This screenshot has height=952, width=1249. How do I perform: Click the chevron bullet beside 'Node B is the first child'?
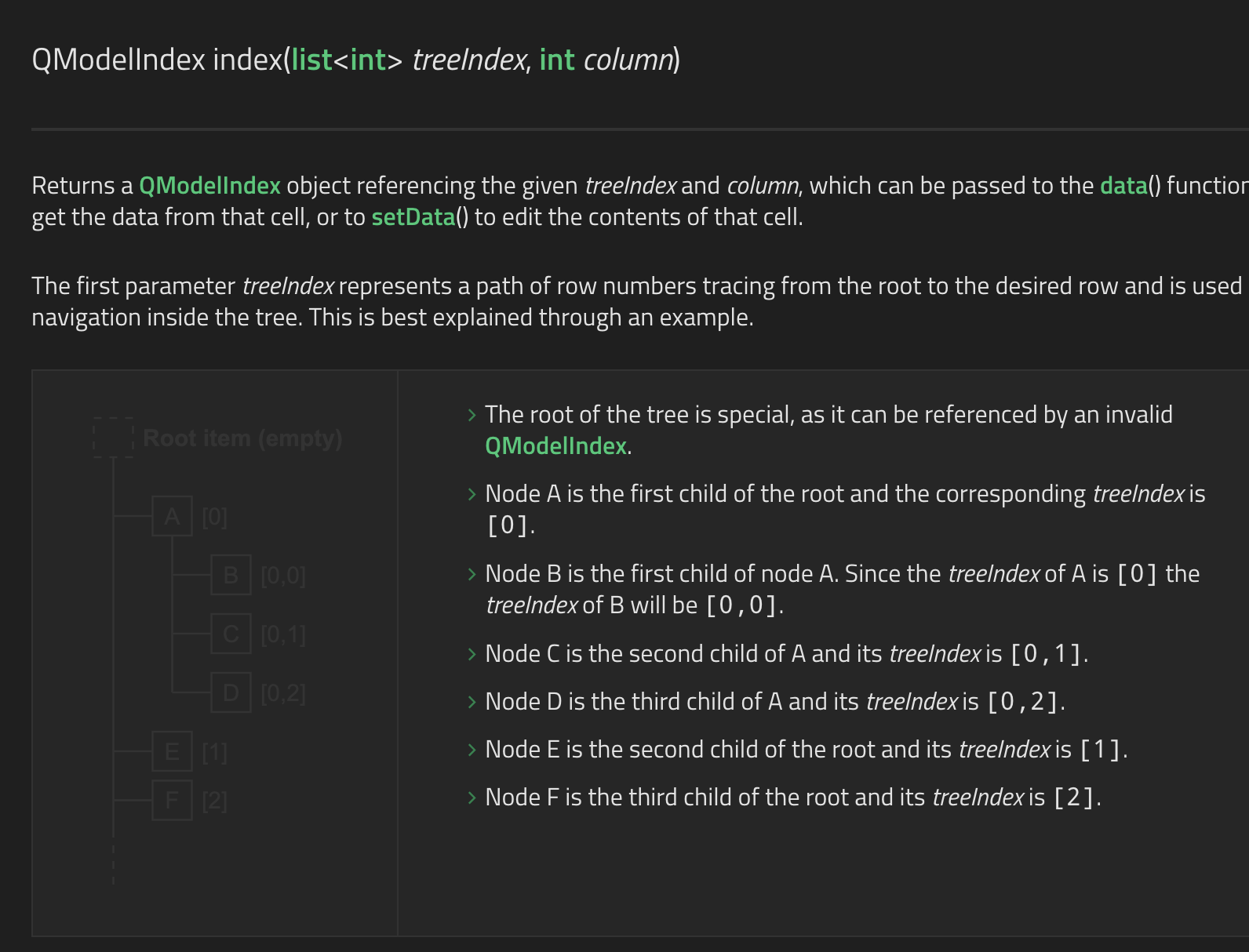472,574
